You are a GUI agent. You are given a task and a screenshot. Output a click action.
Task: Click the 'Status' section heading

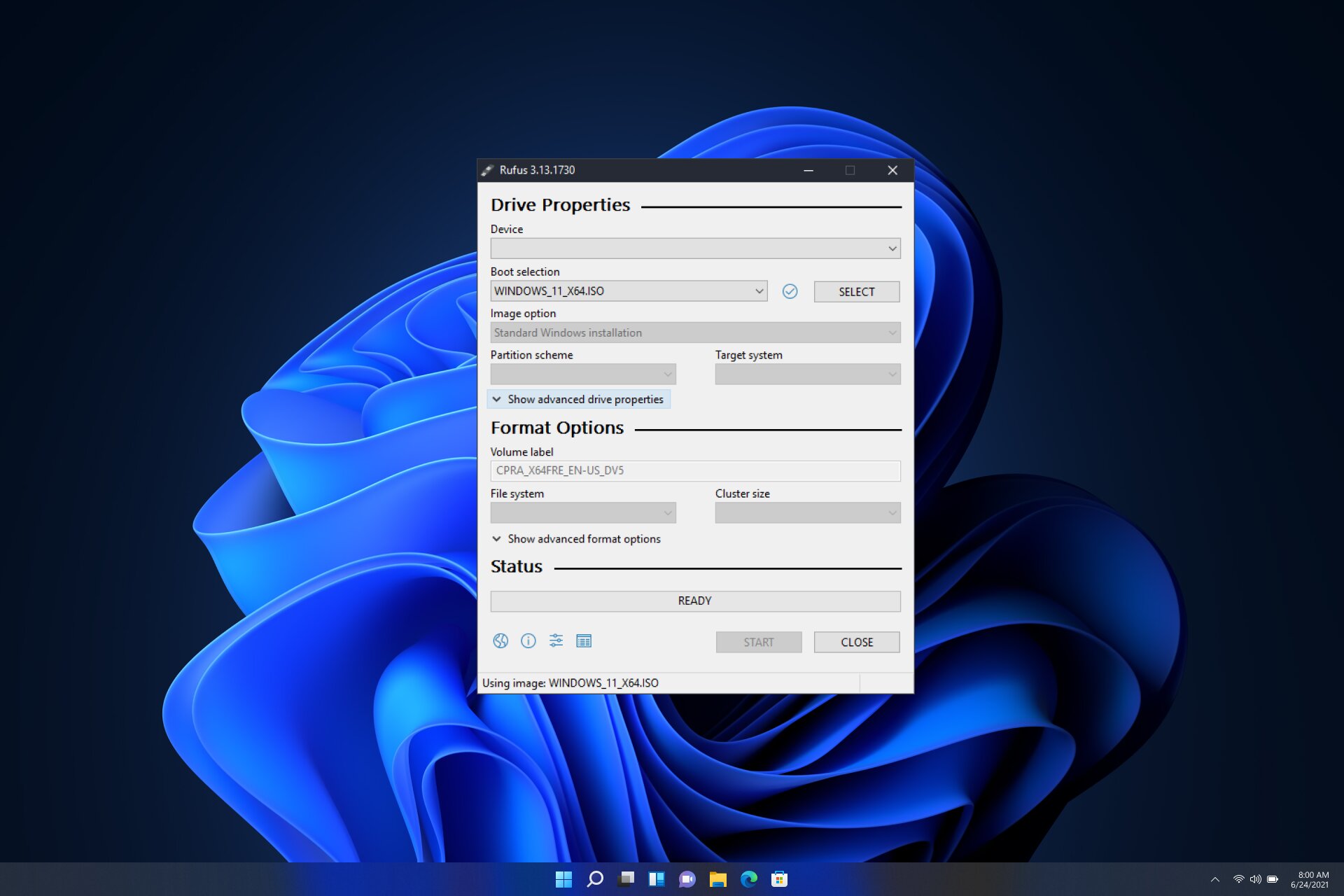[x=517, y=566]
